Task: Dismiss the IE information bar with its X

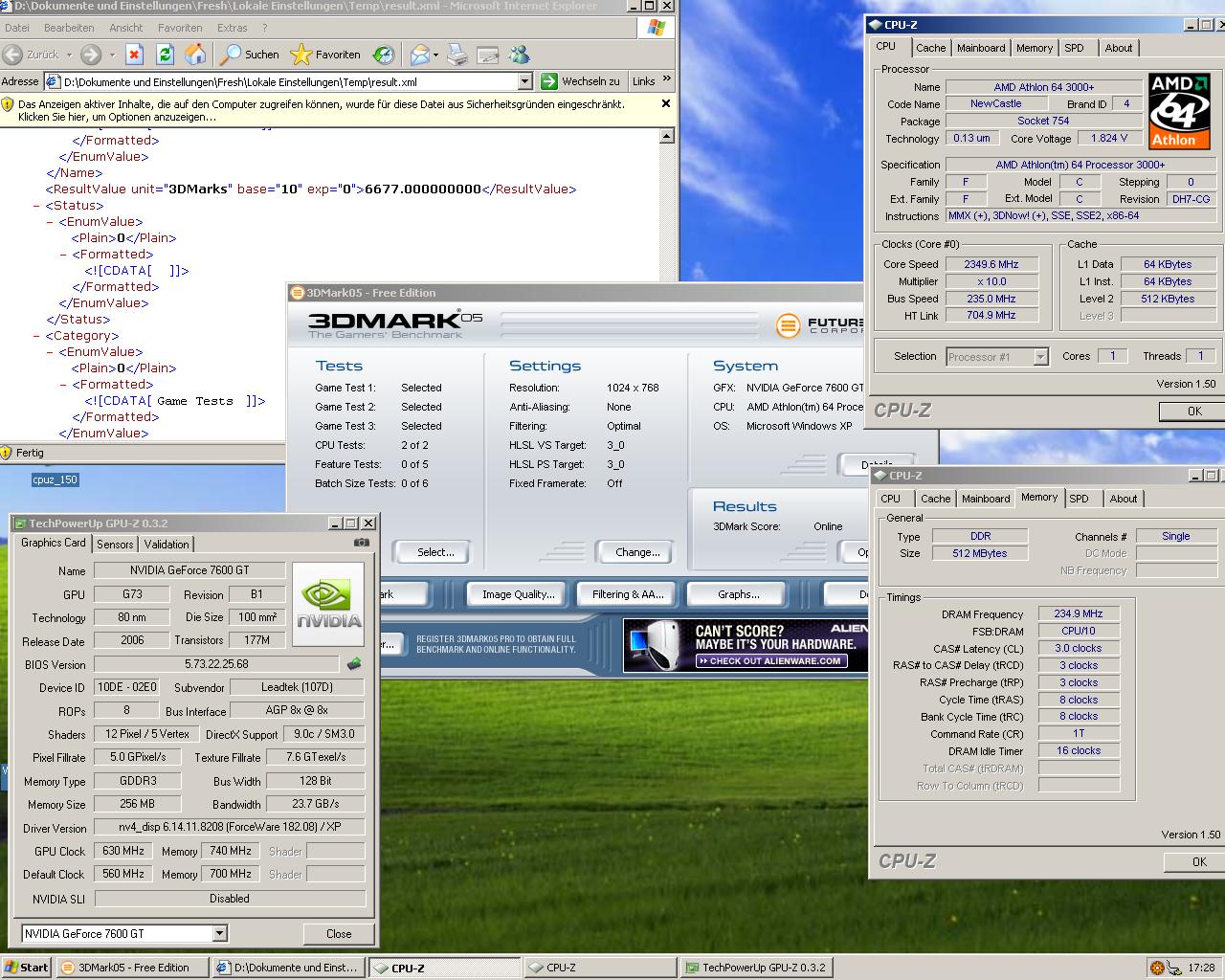Action: pyautogui.click(x=666, y=103)
